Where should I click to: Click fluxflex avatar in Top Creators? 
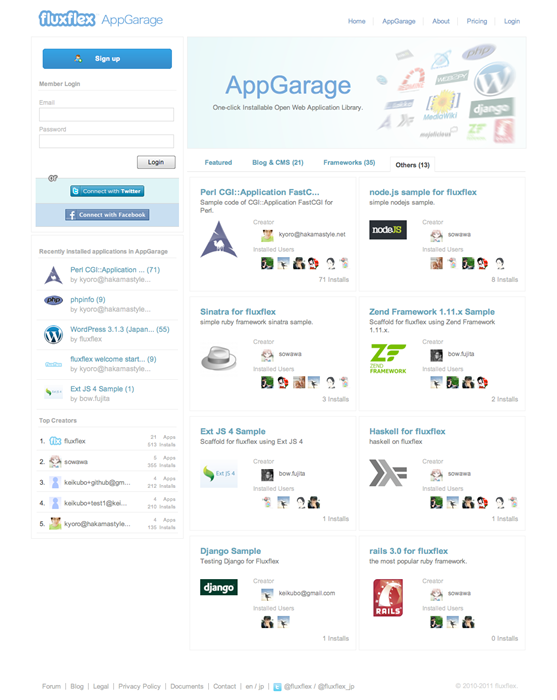[x=55, y=441]
